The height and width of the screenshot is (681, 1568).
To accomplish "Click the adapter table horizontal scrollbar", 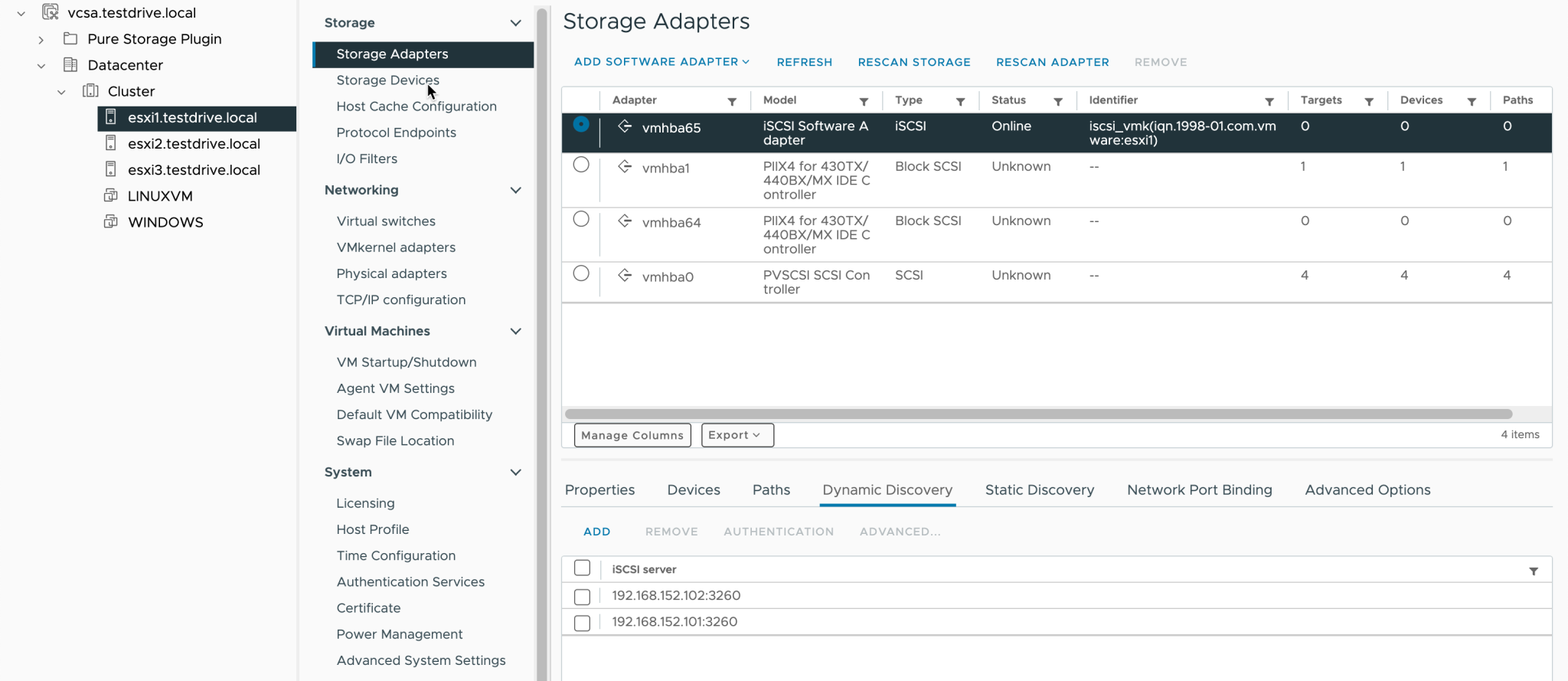I will click(1037, 414).
